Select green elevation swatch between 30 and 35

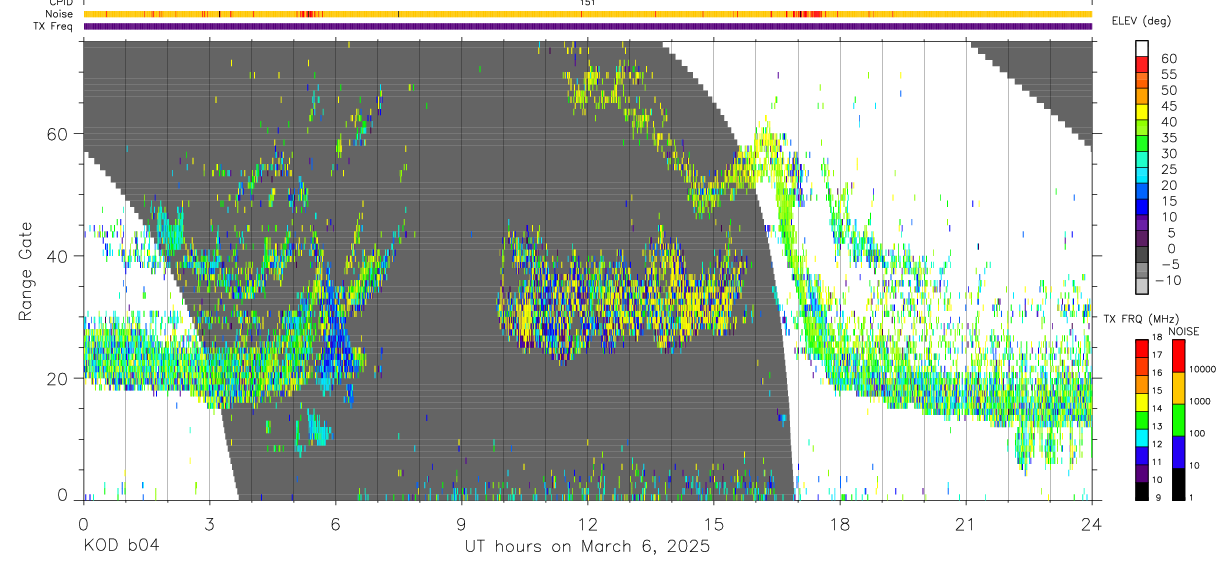click(1142, 145)
